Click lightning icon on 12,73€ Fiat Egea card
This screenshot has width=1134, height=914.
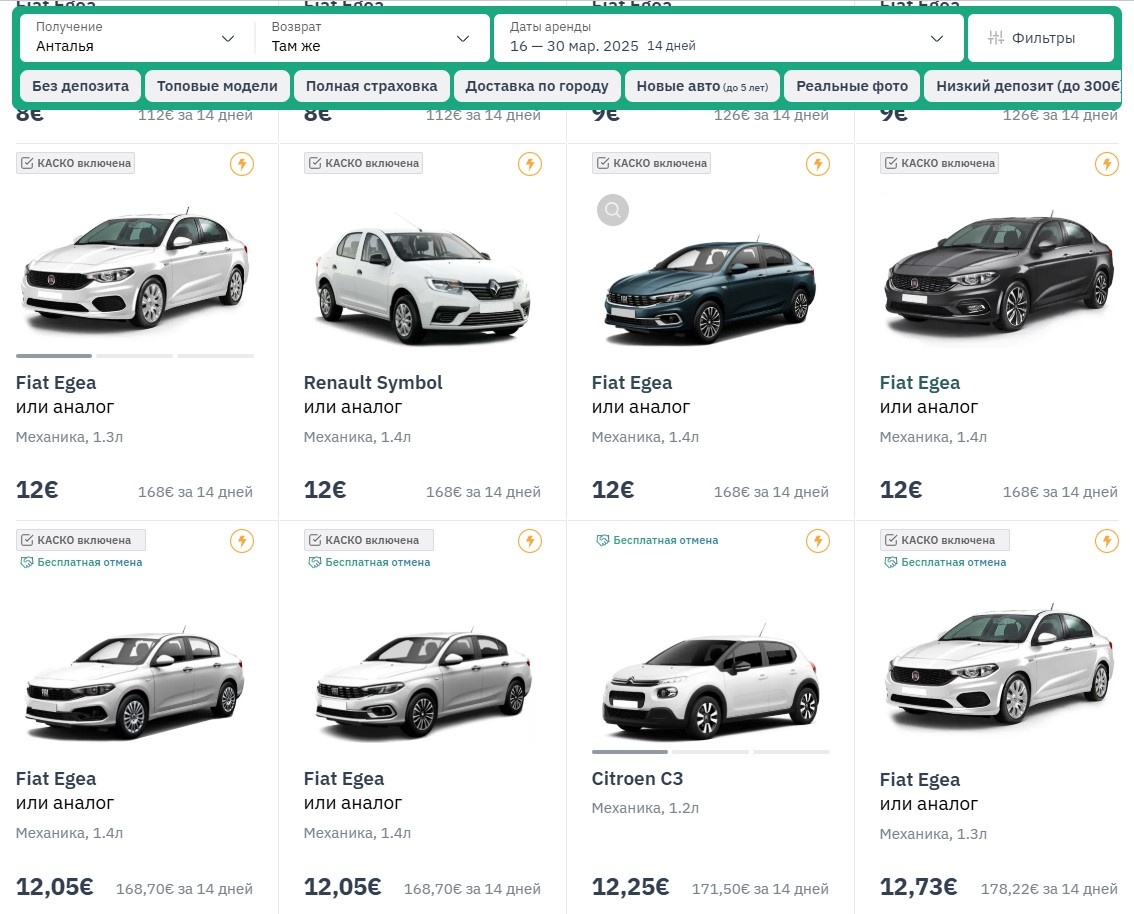pos(1106,541)
